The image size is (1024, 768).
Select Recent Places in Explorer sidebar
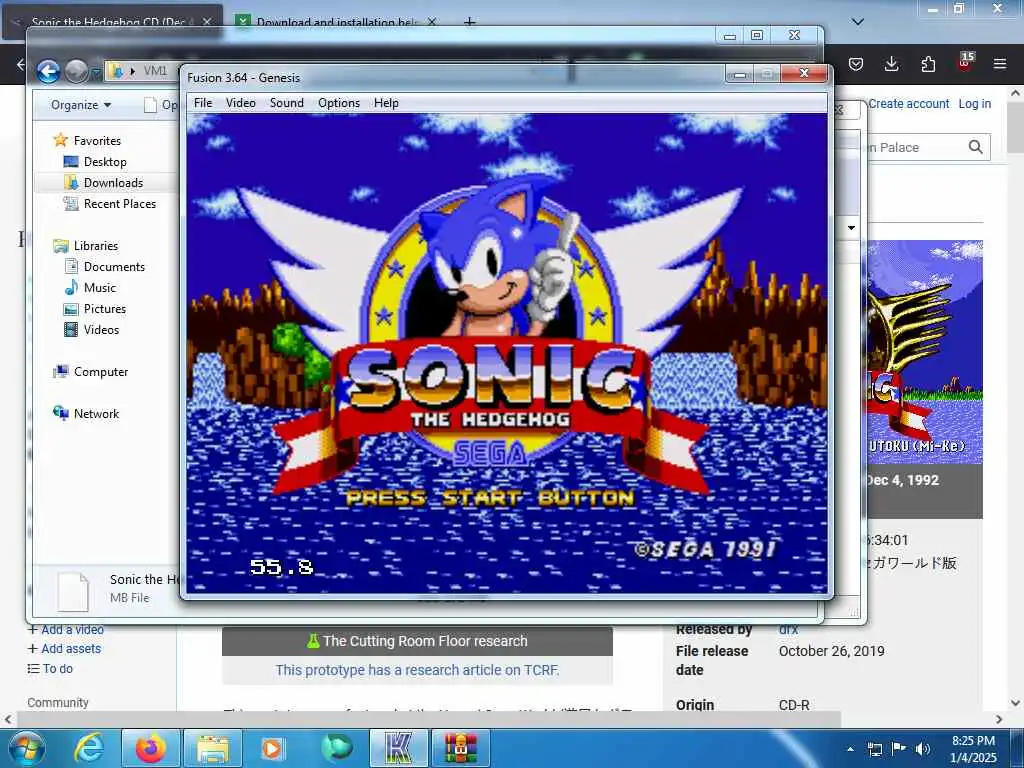pos(120,203)
